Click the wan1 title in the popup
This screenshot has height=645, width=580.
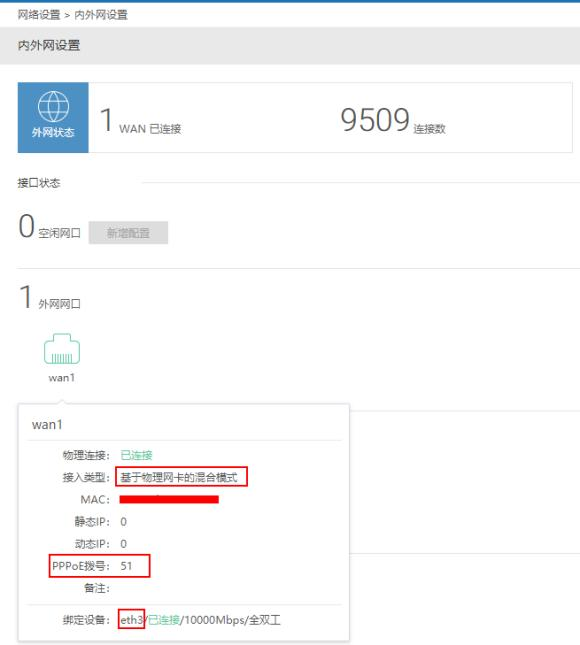(x=47, y=425)
